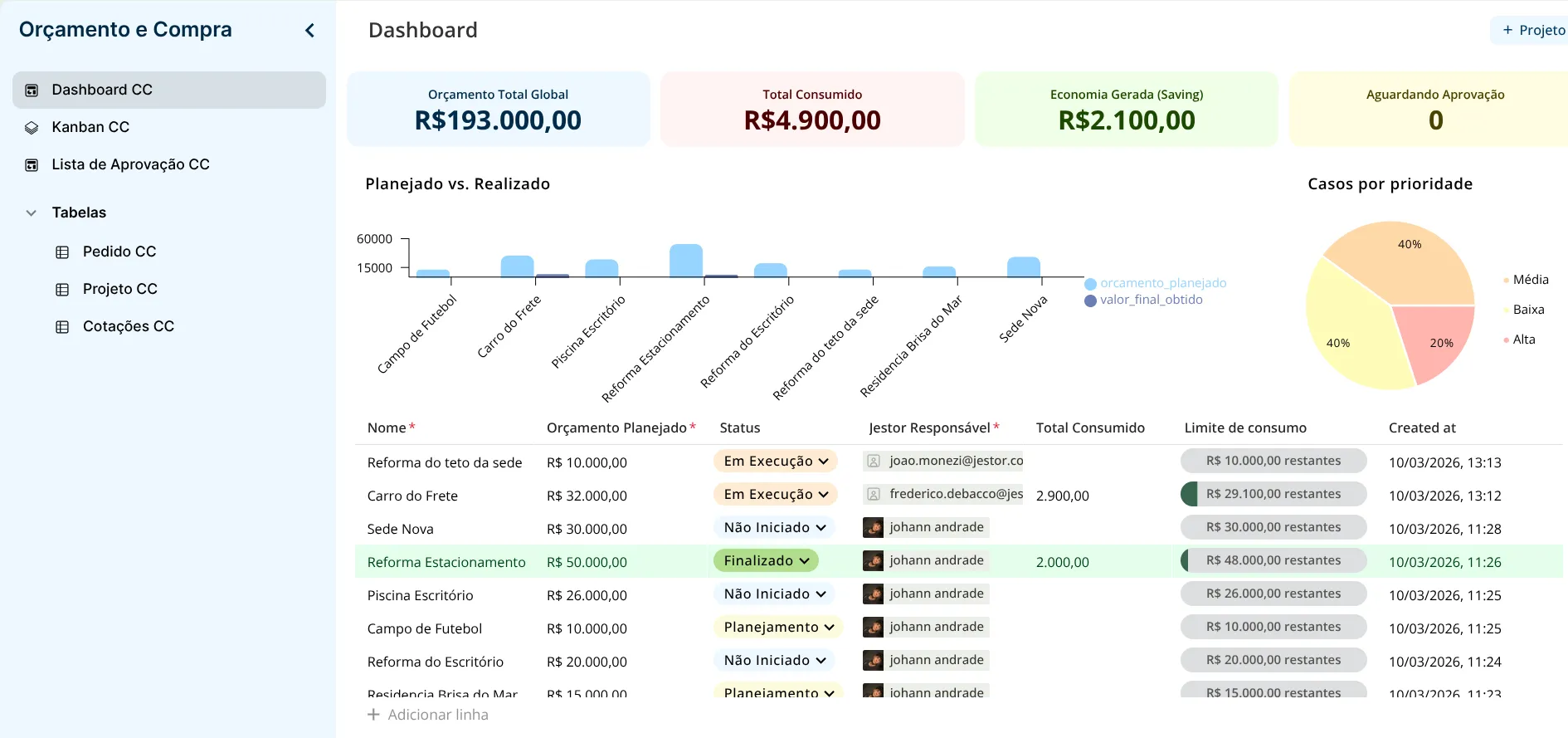Click the Carro do Frete consumption progress bar
Image resolution: width=1568 pixels, height=738 pixels.
[1273, 495]
